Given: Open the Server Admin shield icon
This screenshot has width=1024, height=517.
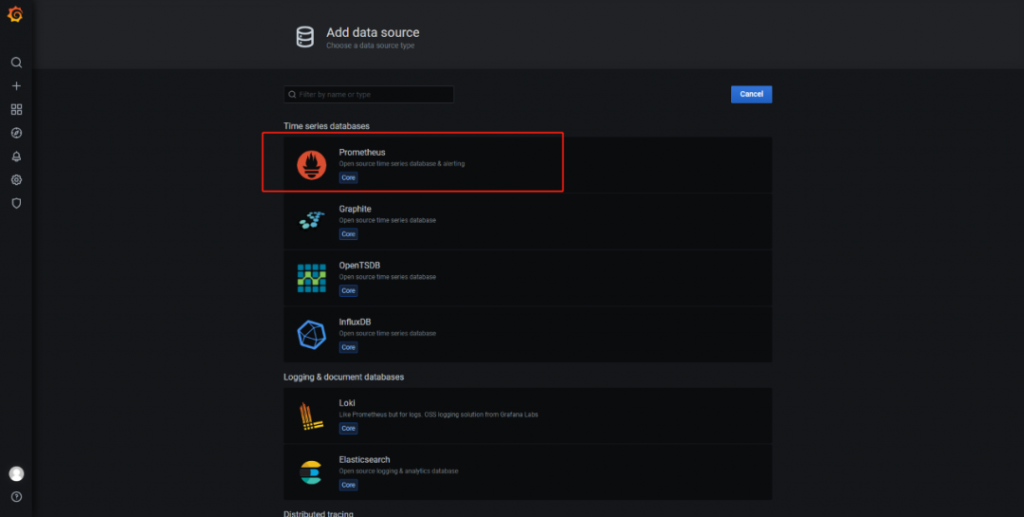Looking at the screenshot, I should point(16,203).
